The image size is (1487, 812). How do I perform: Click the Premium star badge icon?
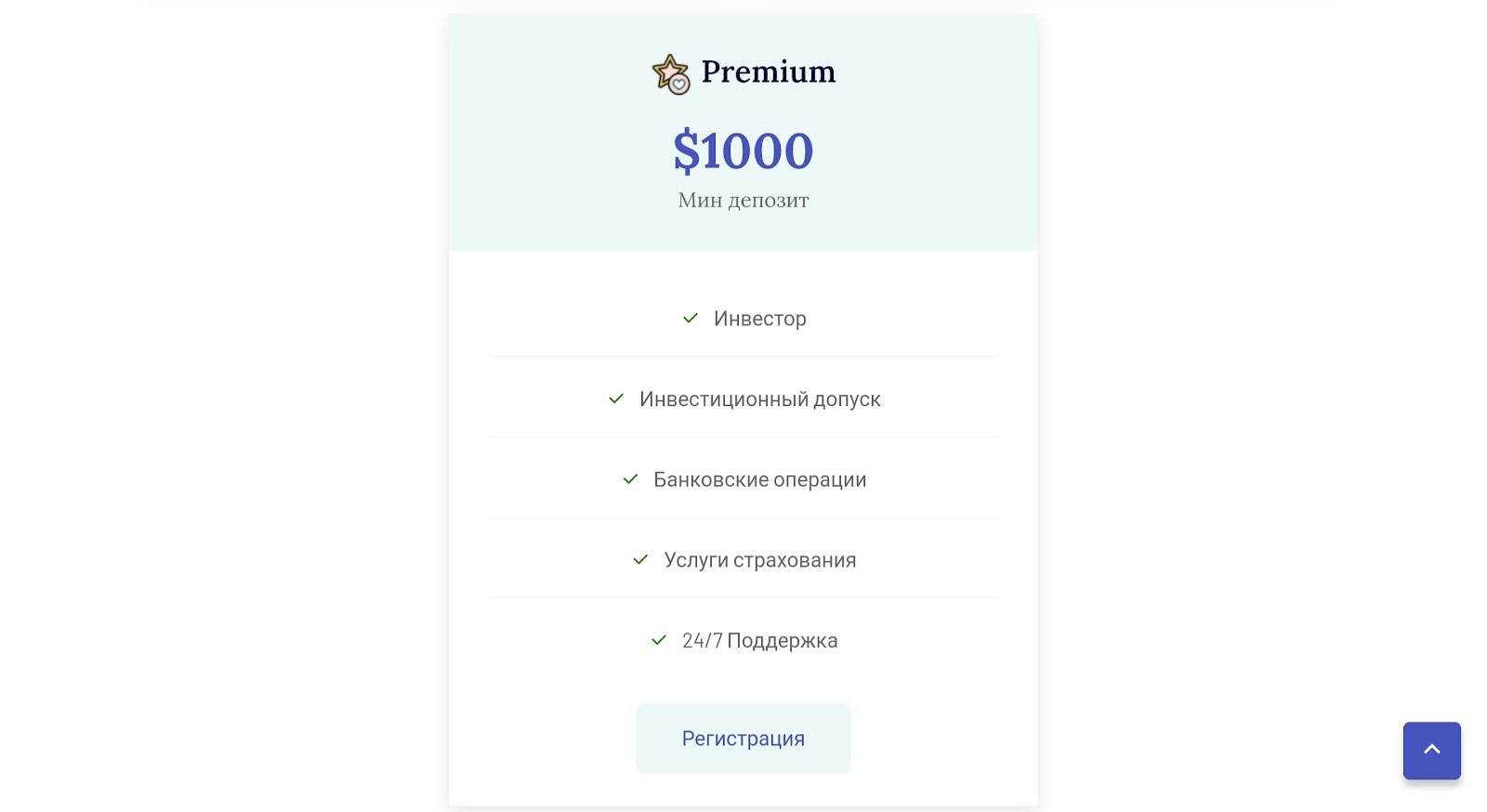667,71
